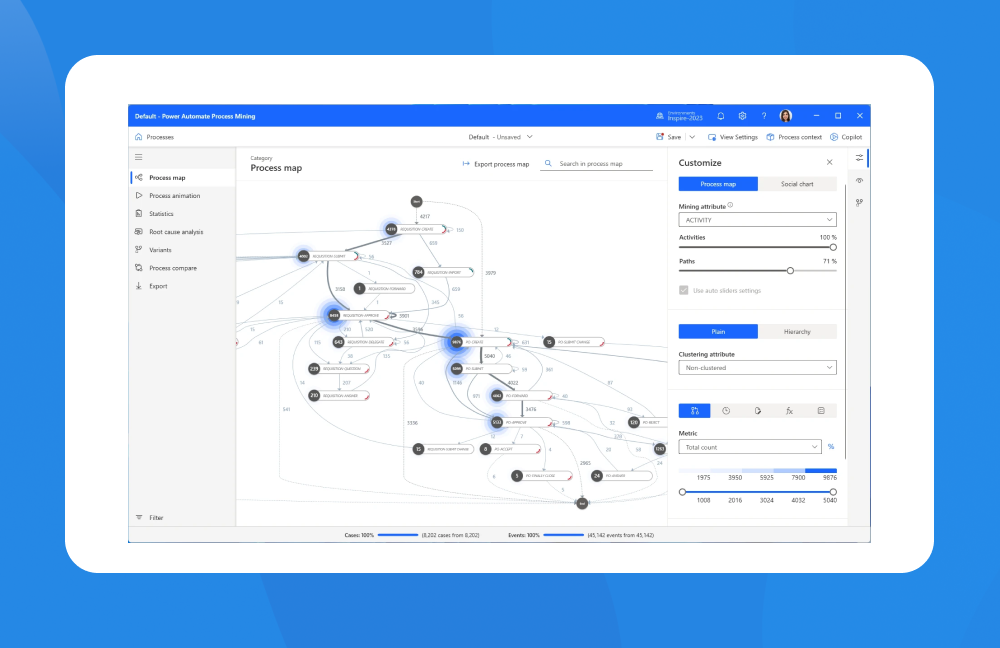Screen dimensions: 1000x648
Task: Click the Paths slider handle
Action: point(790,270)
